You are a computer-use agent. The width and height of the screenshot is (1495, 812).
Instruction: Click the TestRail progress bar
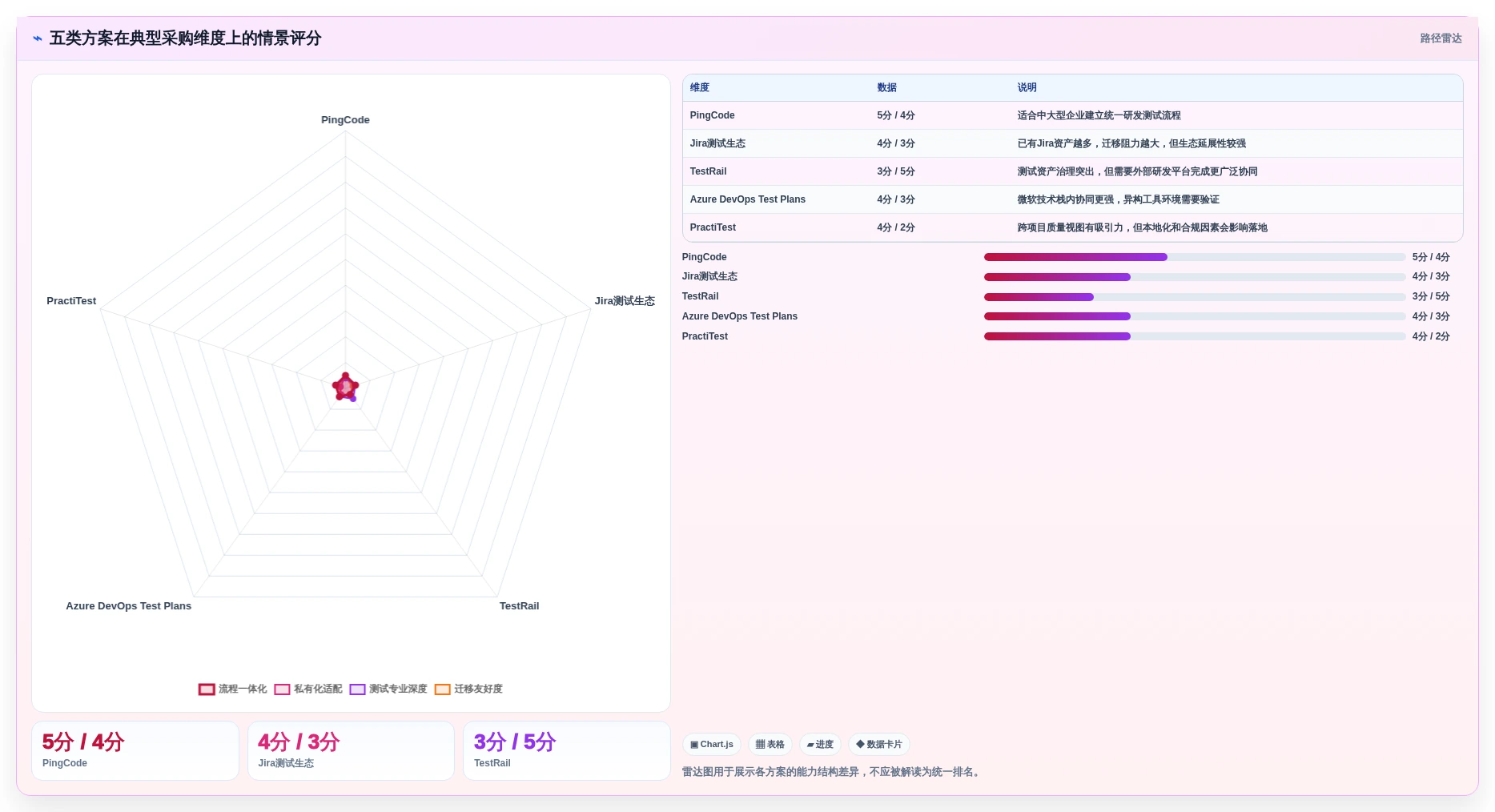[x=1195, y=297]
